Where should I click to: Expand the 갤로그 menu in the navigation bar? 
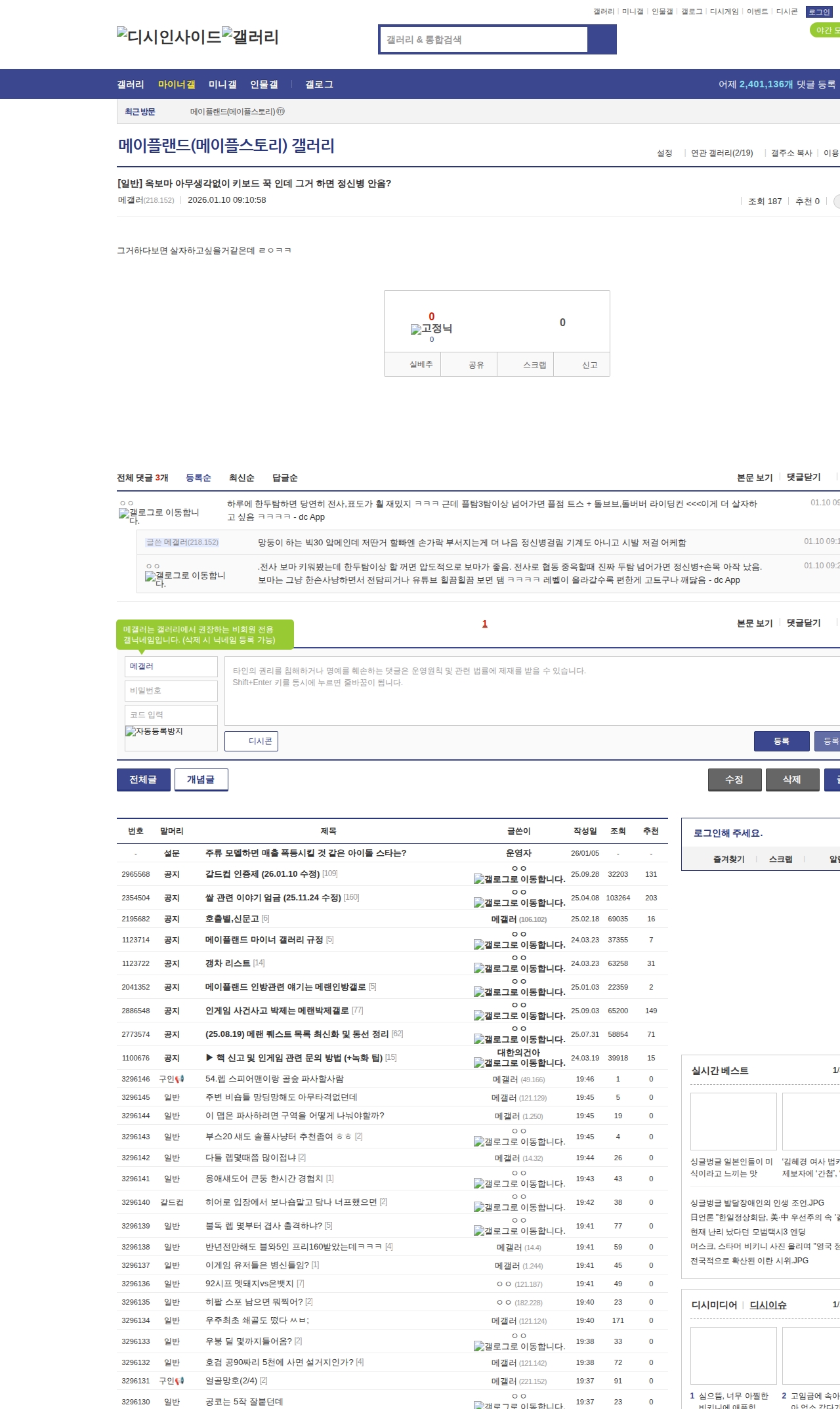coord(319,85)
